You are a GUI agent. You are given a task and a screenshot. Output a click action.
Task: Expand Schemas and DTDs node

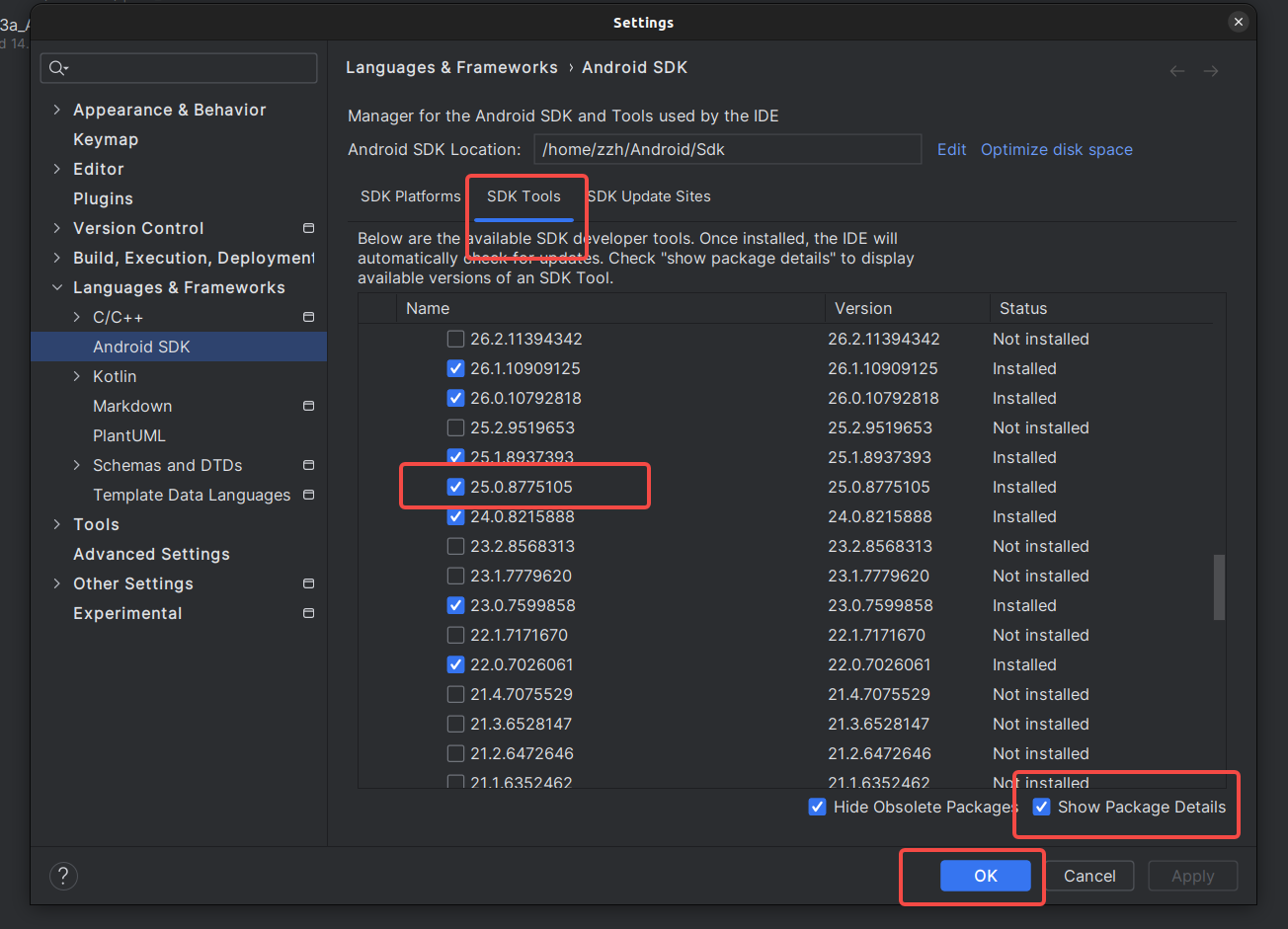pos(77,465)
